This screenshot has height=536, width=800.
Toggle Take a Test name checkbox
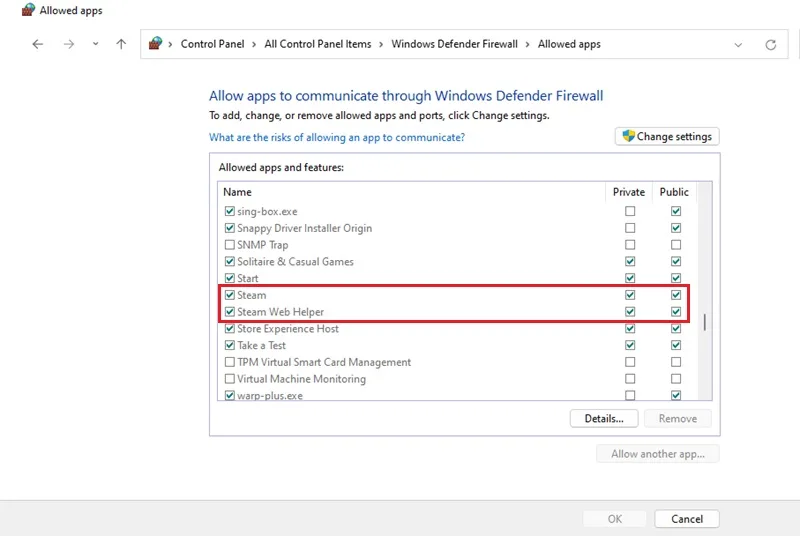tap(230, 345)
